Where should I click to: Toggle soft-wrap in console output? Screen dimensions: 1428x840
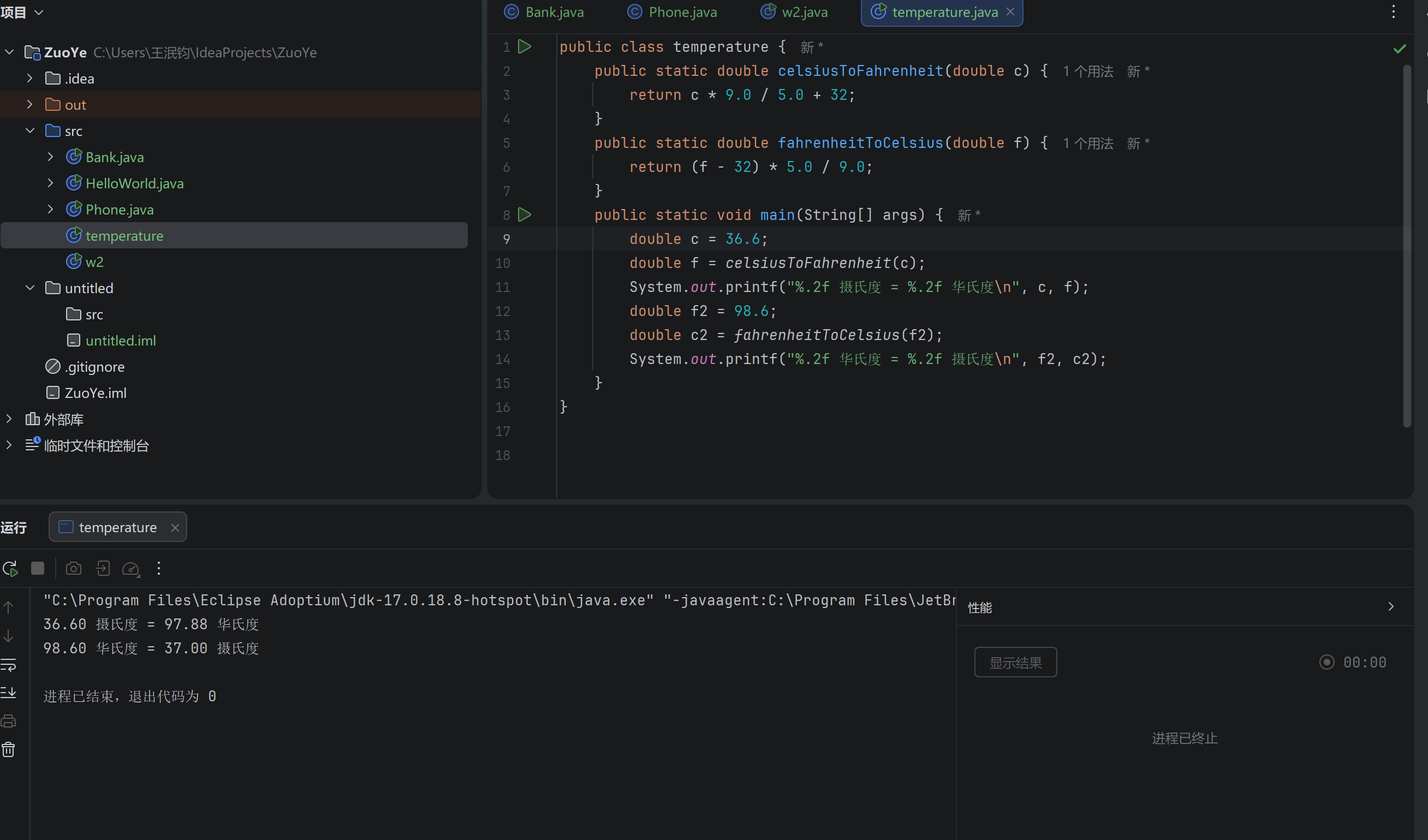[x=9, y=664]
